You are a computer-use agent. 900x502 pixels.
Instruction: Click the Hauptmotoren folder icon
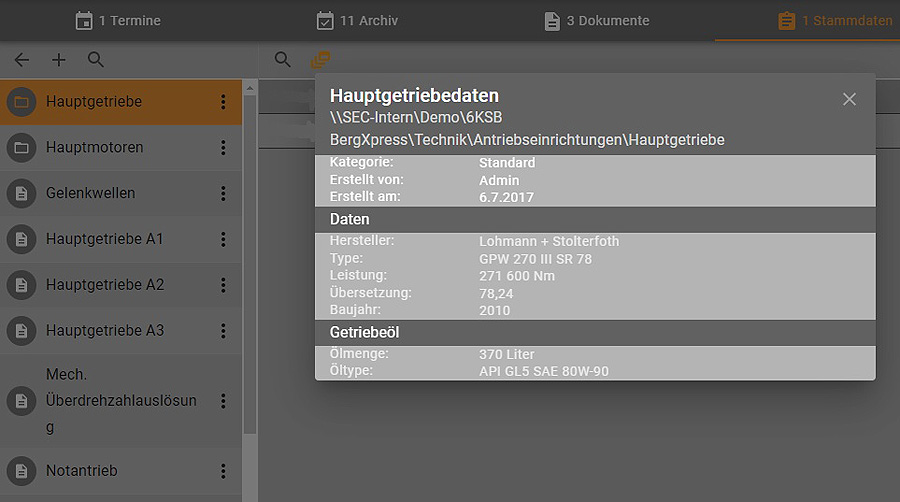point(20,148)
